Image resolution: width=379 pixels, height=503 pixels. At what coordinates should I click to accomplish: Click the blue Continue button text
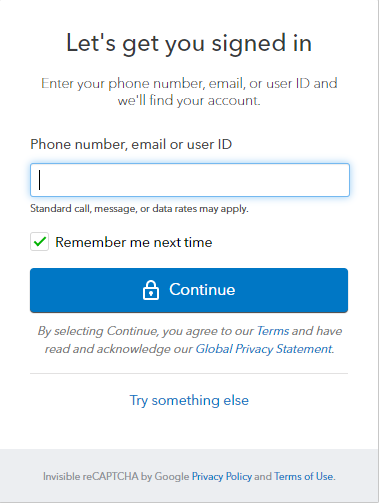(x=202, y=289)
